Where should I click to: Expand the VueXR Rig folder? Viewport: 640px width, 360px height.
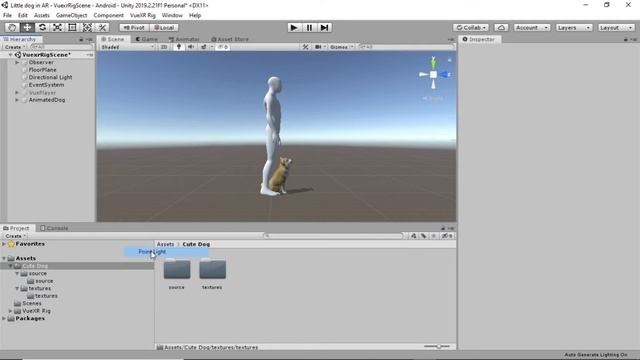tap(11, 311)
